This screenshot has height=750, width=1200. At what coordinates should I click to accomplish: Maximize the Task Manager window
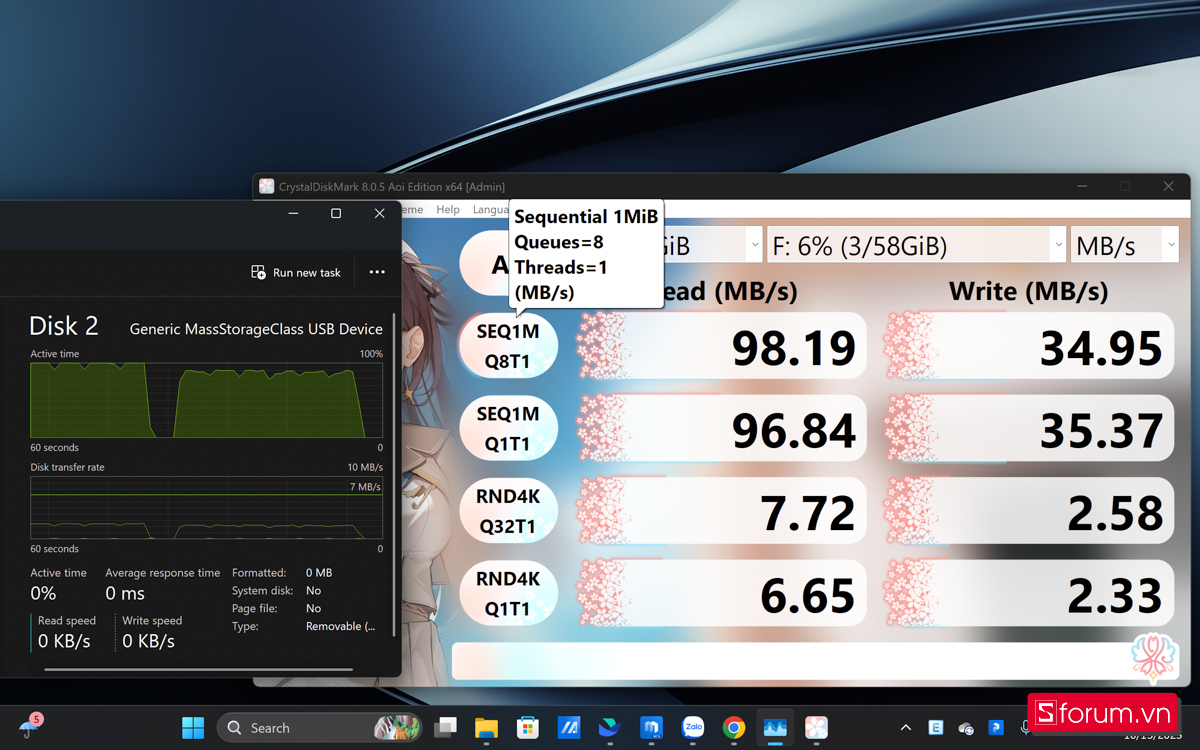[336, 213]
